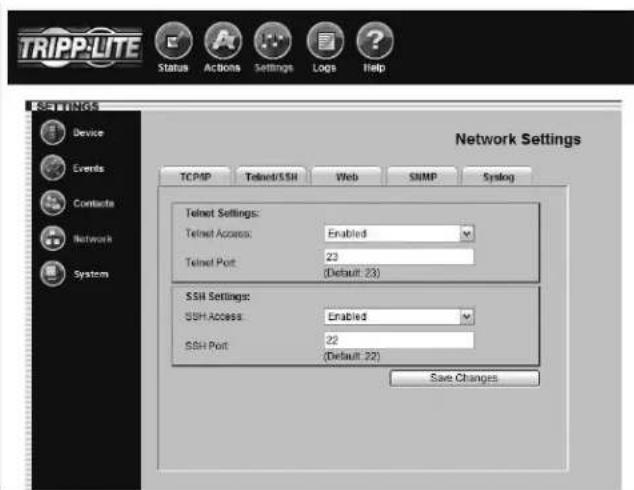Click the Contacts label in sidebar

(x=93, y=203)
